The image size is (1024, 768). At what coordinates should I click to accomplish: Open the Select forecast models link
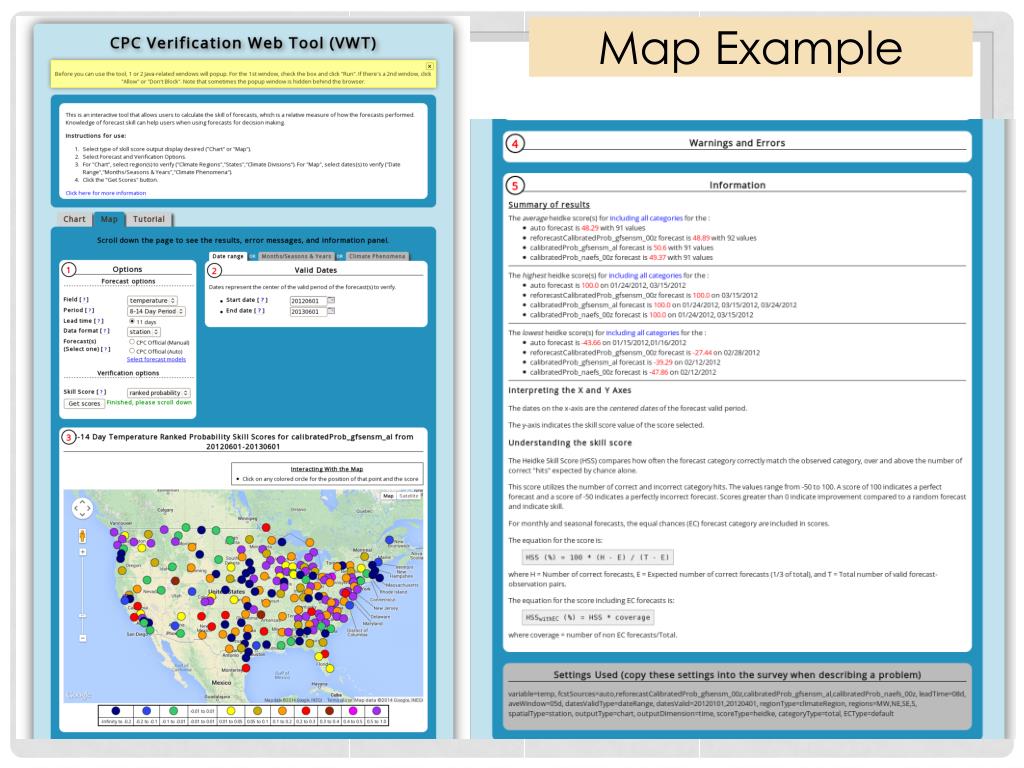tap(156, 359)
